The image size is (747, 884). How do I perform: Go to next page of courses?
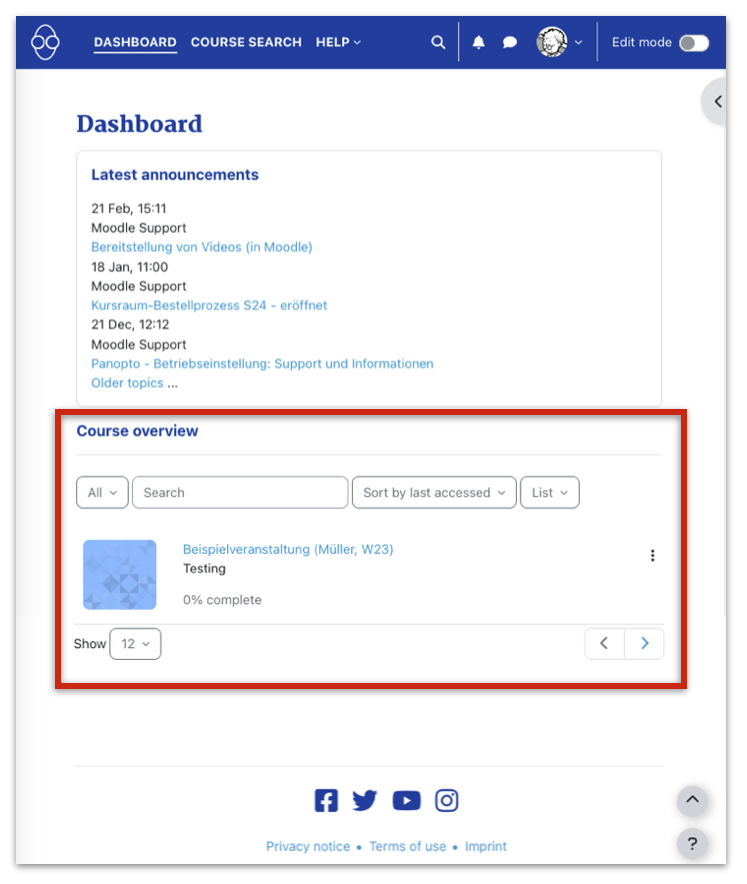pyautogui.click(x=644, y=644)
